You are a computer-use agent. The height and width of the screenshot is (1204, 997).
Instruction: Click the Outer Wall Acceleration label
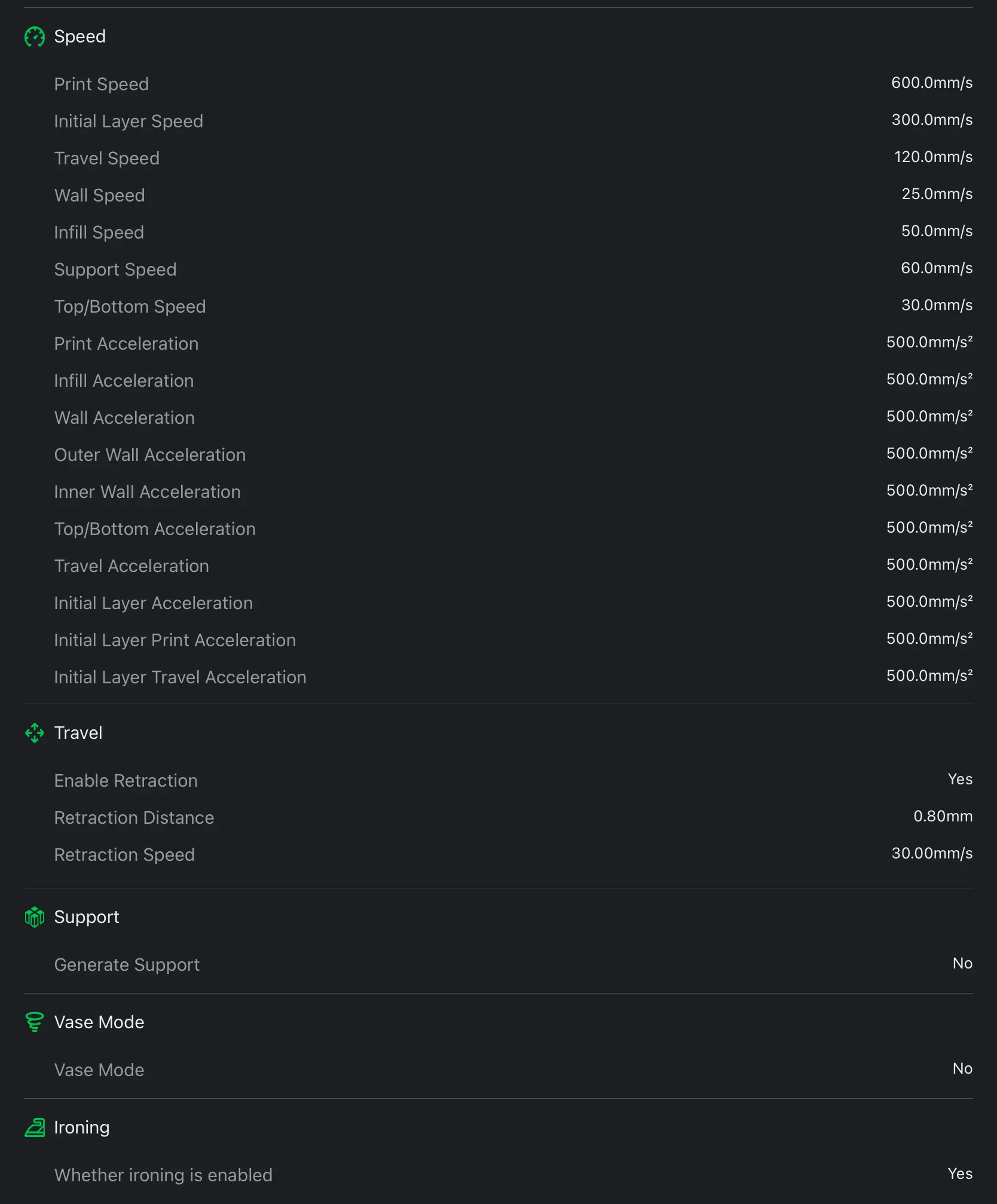point(150,455)
